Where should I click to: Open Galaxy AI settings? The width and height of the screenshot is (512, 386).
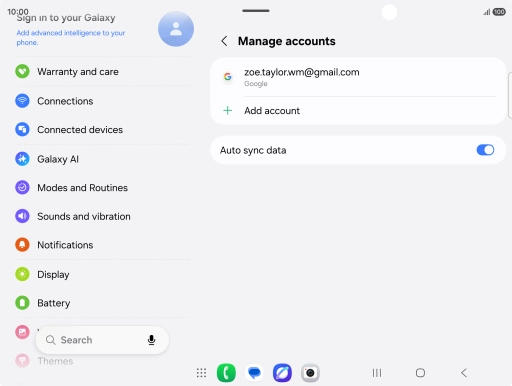[x=102, y=159]
